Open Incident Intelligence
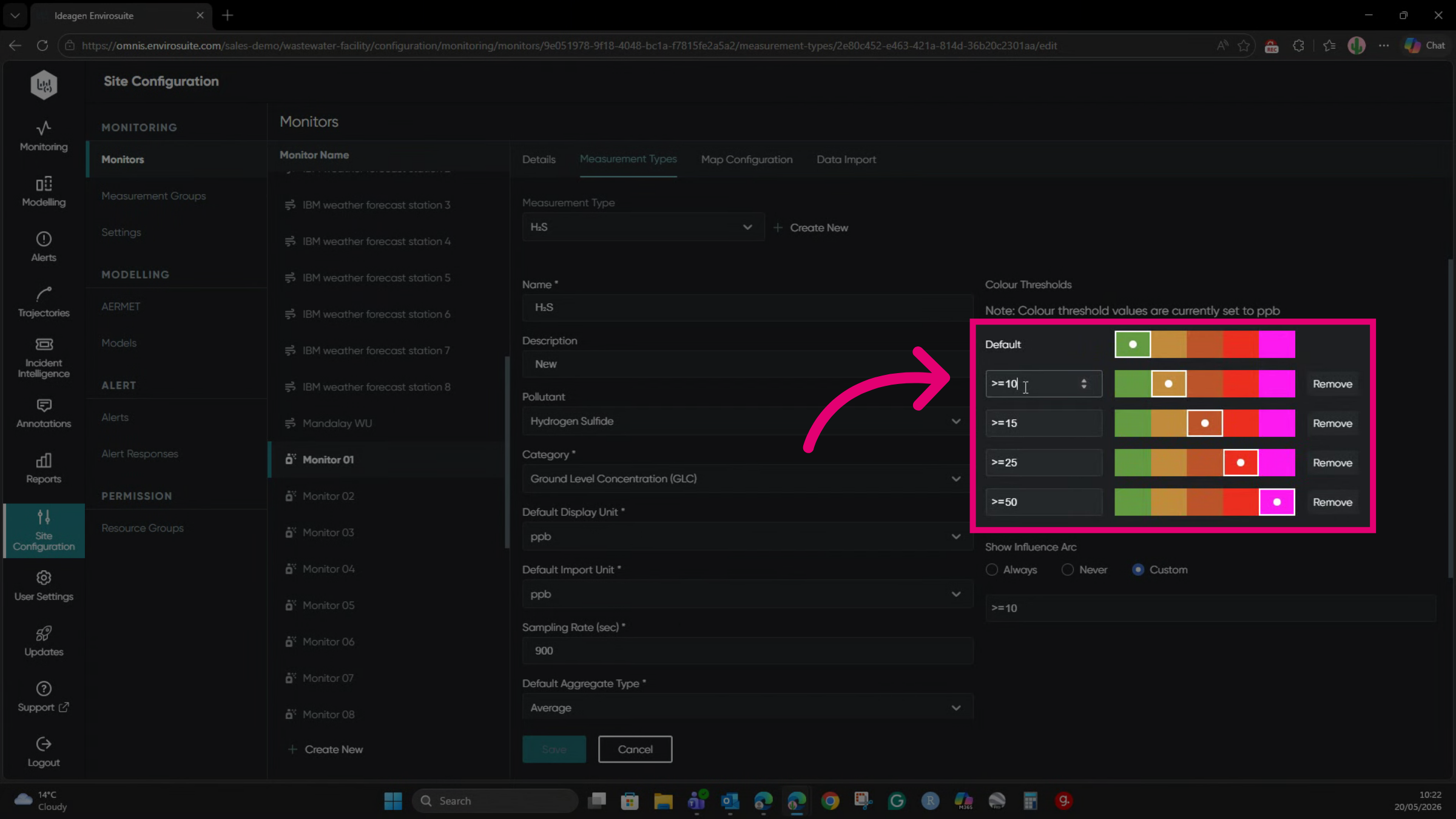The width and height of the screenshot is (1456, 819). 44,358
